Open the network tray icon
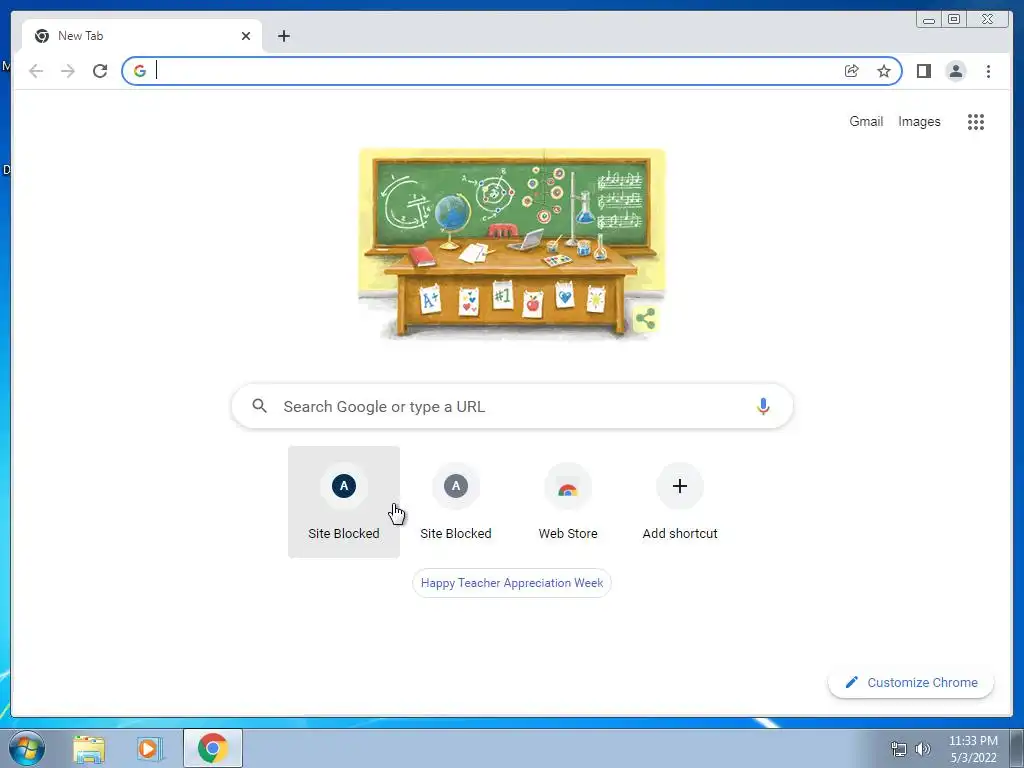This screenshot has width=1024, height=768. click(x=899, y=749)
